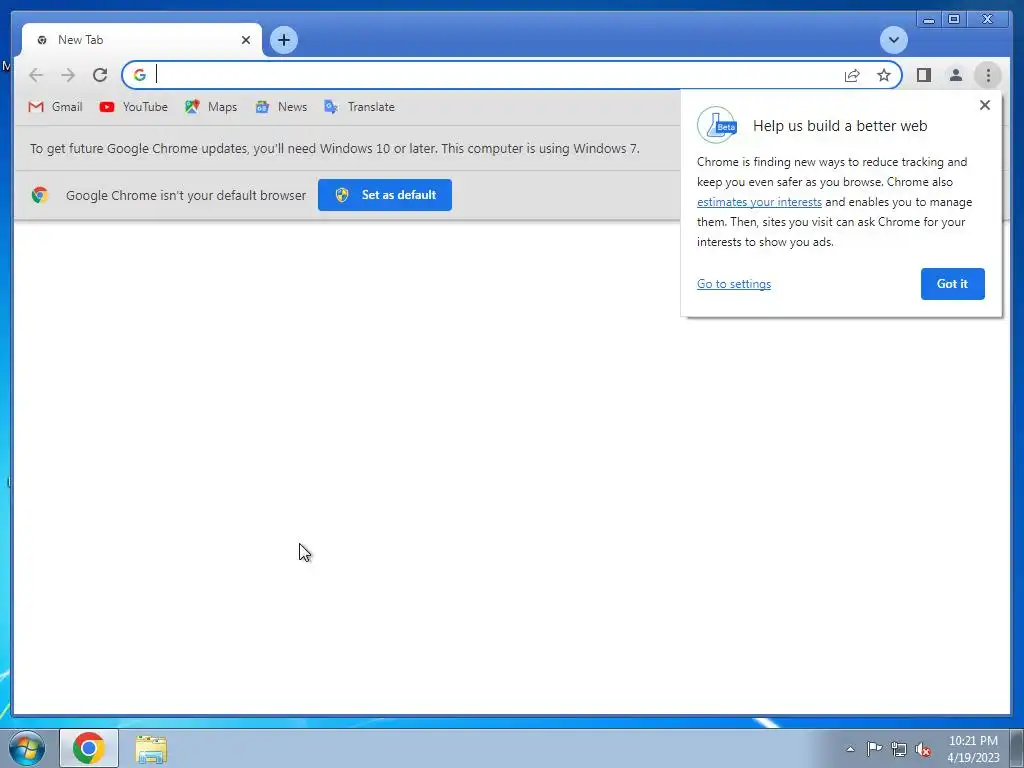The width and height of the screenshot is (1024, 768).
Task: Open the side panel icon
Action: [923, 75]
